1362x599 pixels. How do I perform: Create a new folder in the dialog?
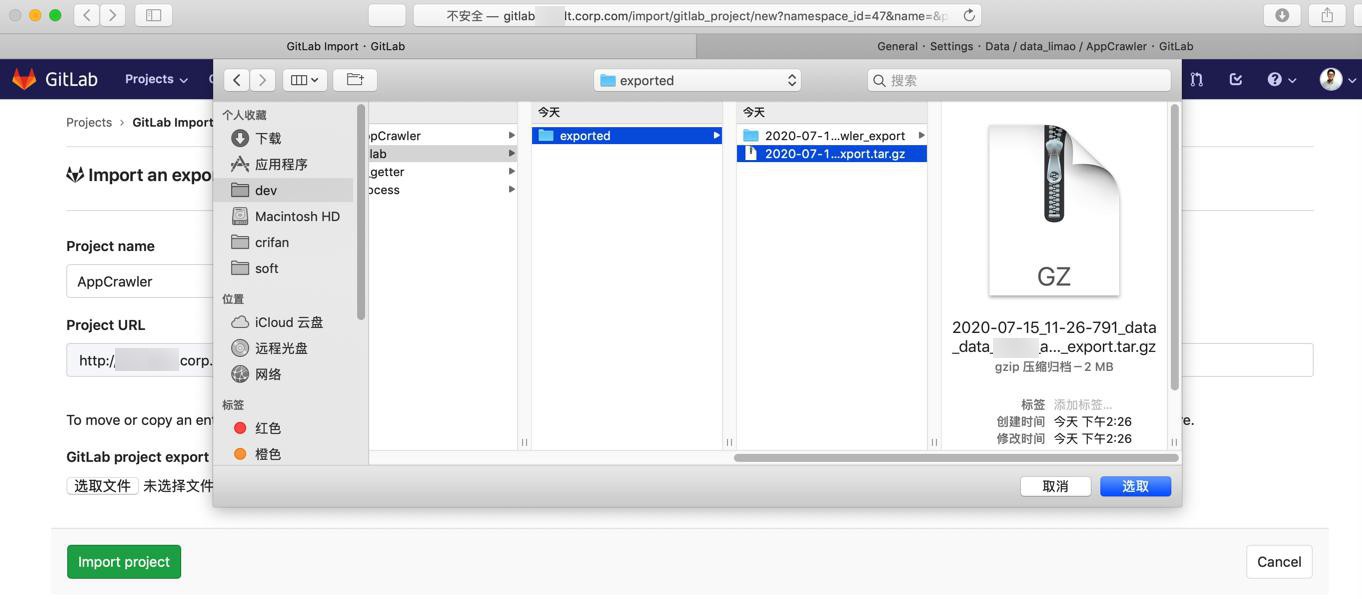355,80
